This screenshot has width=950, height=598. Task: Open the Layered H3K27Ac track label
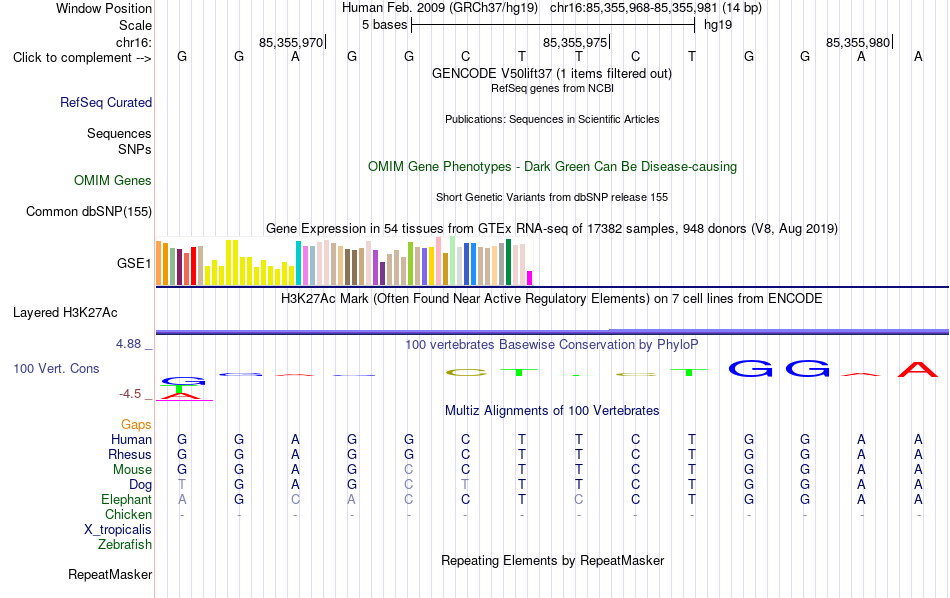point(65,313)
